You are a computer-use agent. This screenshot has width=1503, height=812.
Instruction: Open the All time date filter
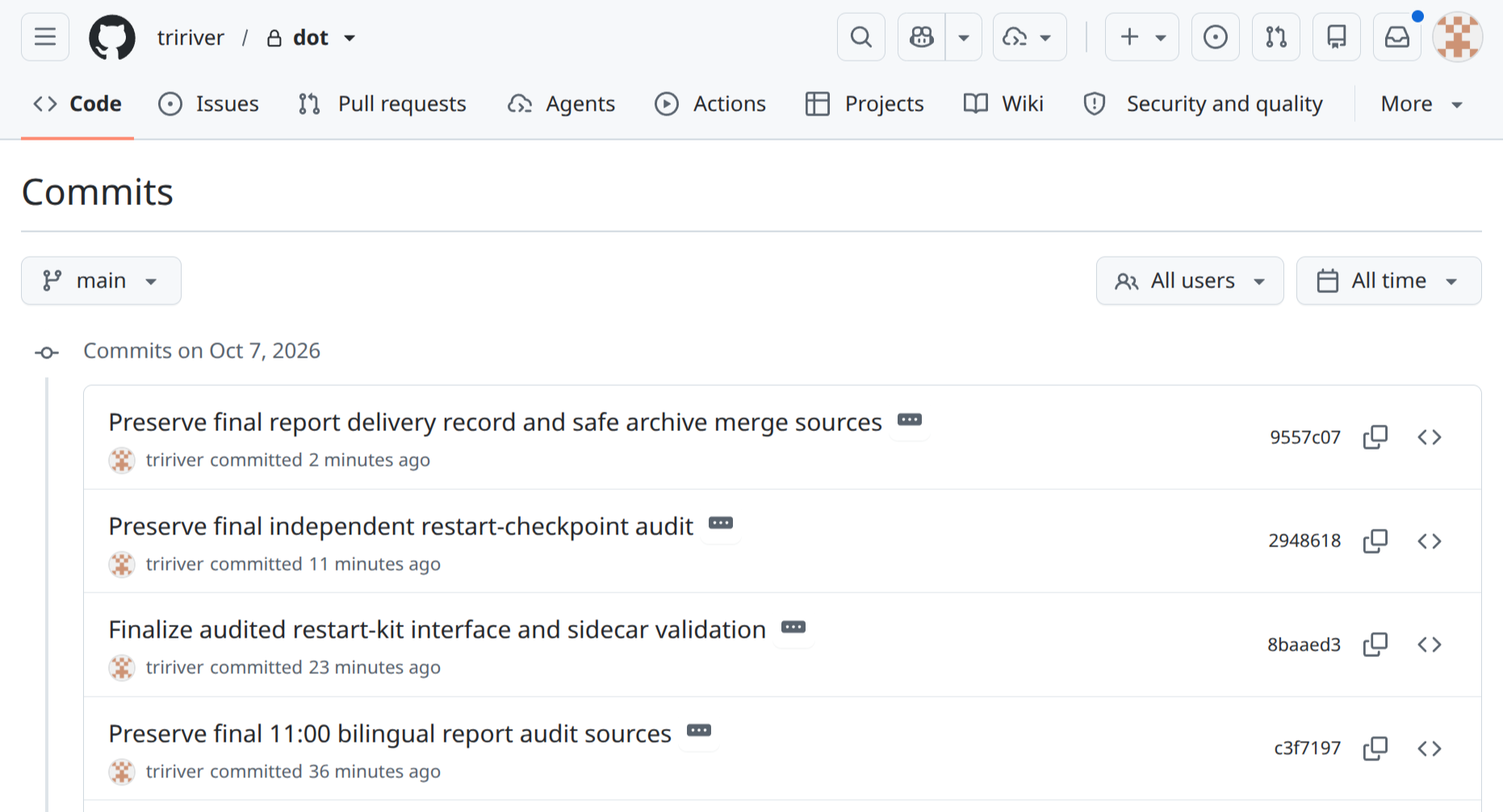(1388, 280)
